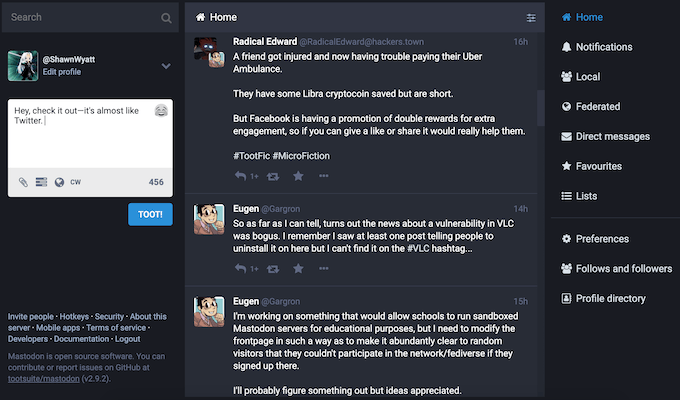Favourite Eugen's VLC vulnerability post
This screenshot has height=400, width=680.
click(298, 269)
